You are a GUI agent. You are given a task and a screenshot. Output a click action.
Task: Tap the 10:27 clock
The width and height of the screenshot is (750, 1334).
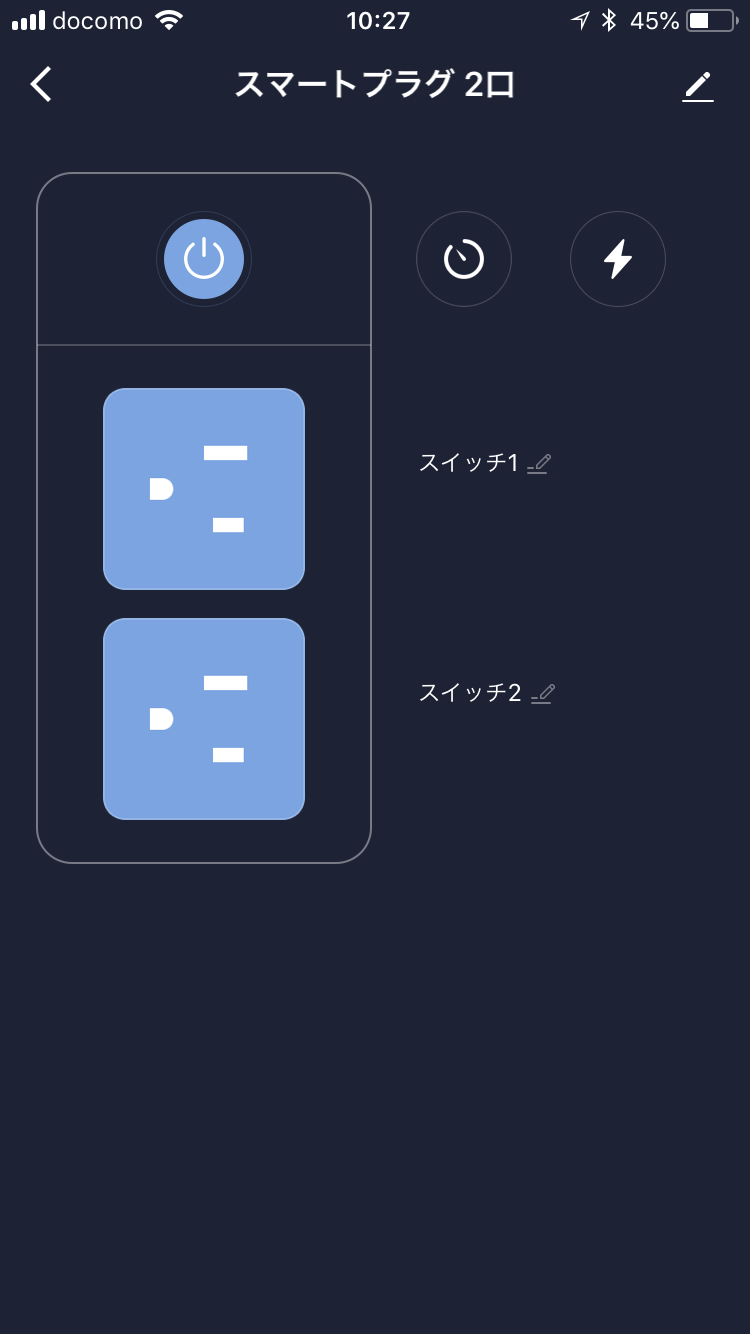click(x=378, y=20)
